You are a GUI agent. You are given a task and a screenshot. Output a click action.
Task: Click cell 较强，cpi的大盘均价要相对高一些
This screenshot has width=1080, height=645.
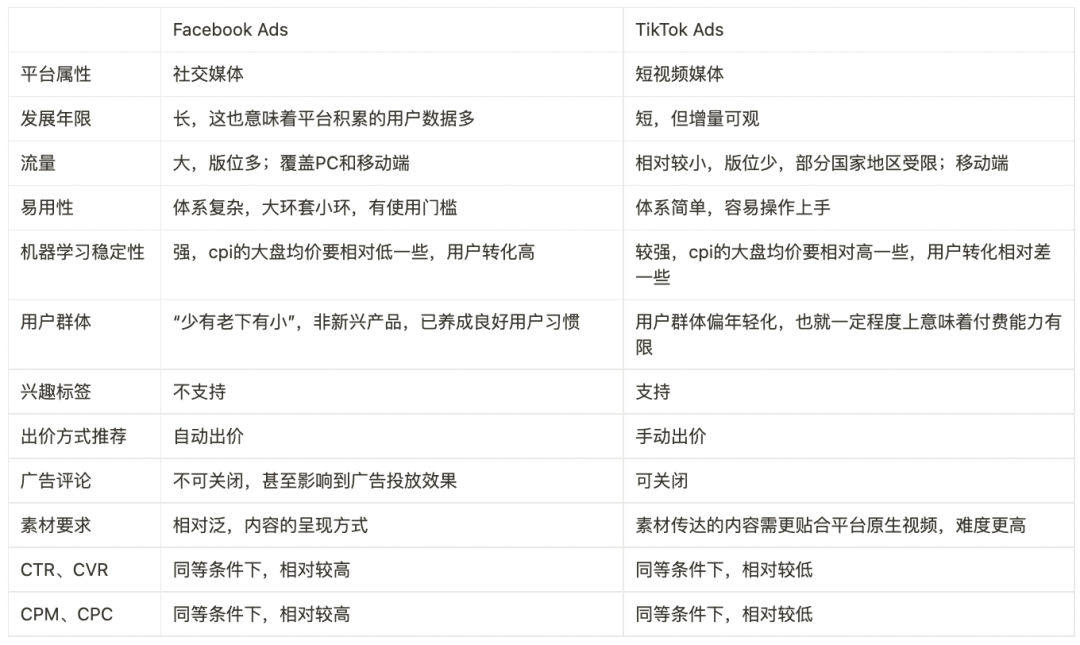[843, 265]
